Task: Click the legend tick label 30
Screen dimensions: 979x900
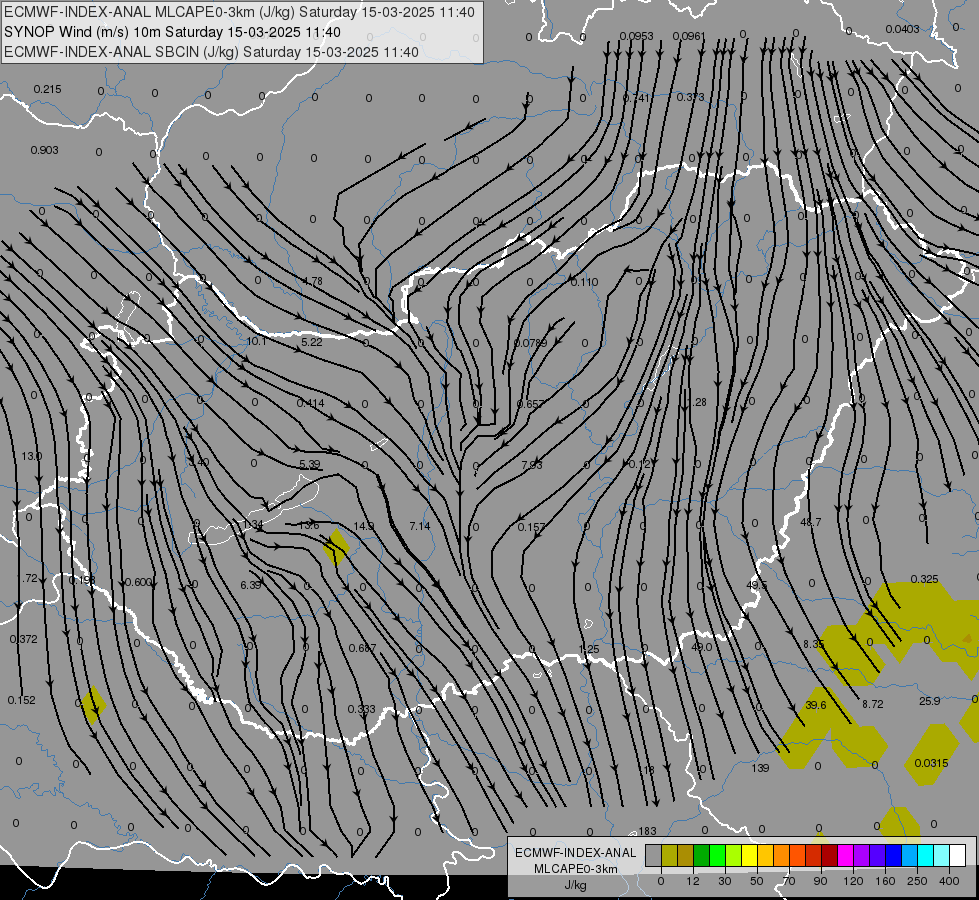Action: pyautogui.click(x=724, y=881)
